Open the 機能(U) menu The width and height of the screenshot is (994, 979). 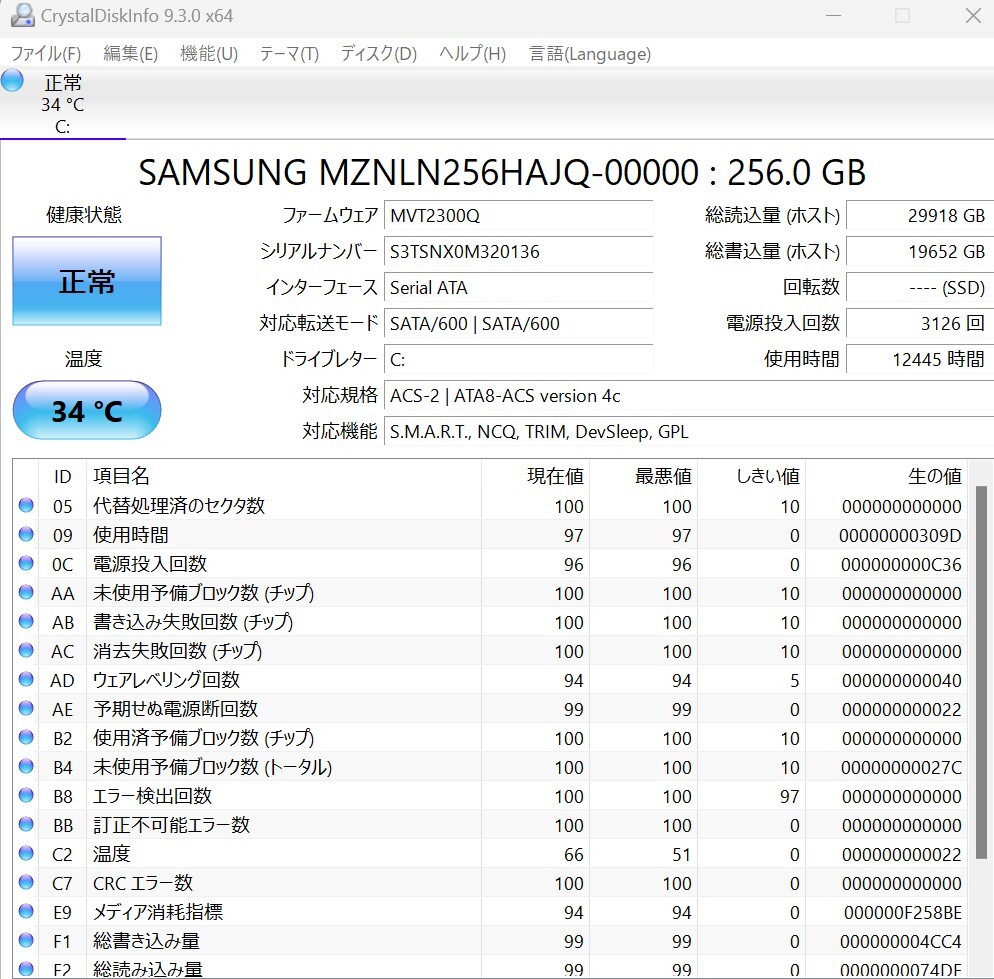[209, 54]
